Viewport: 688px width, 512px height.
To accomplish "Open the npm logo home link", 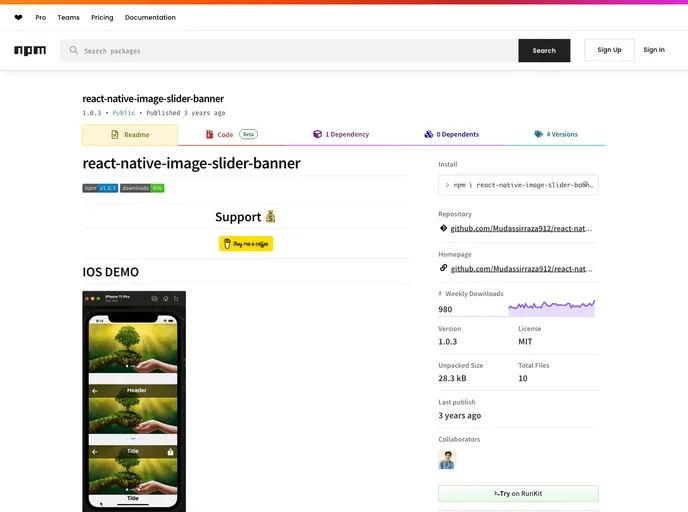I will [30, 50].
